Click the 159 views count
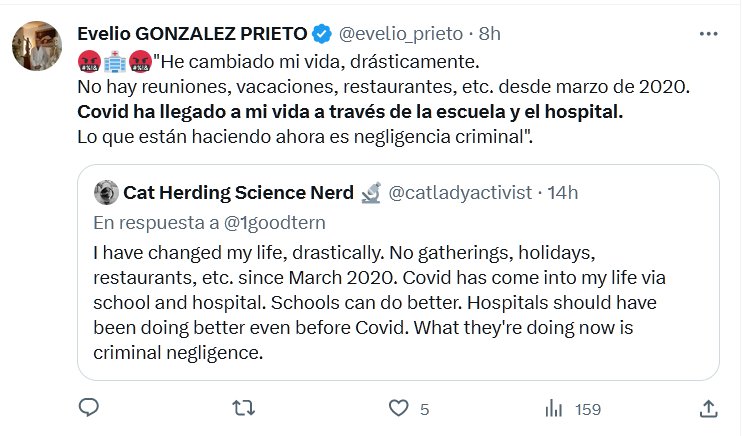Viewport: 742px width, 436px height. coord(589,409)
